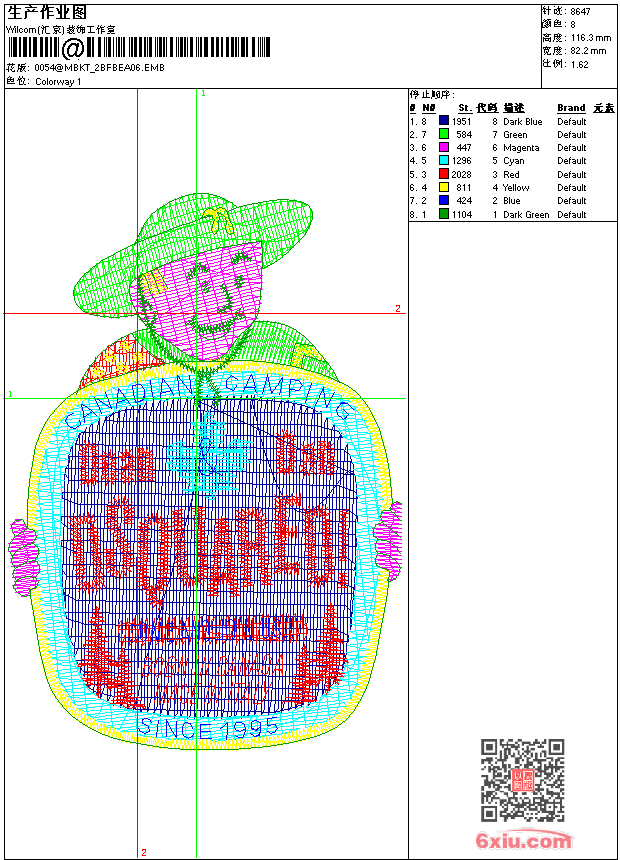
Task: Click the 'Red' description text
Action: [x=511, y=175]
